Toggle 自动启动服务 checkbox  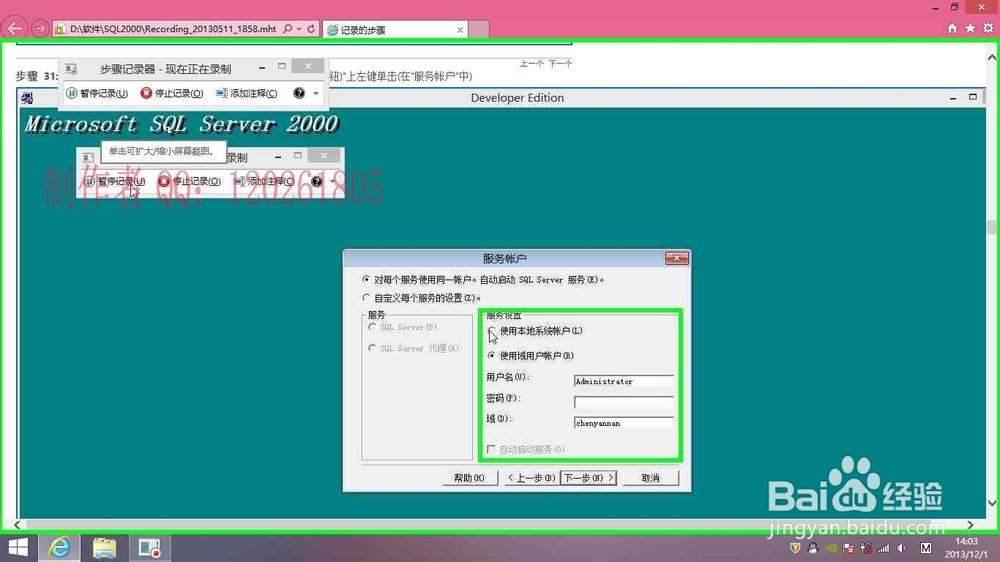(x=491, y=449)
